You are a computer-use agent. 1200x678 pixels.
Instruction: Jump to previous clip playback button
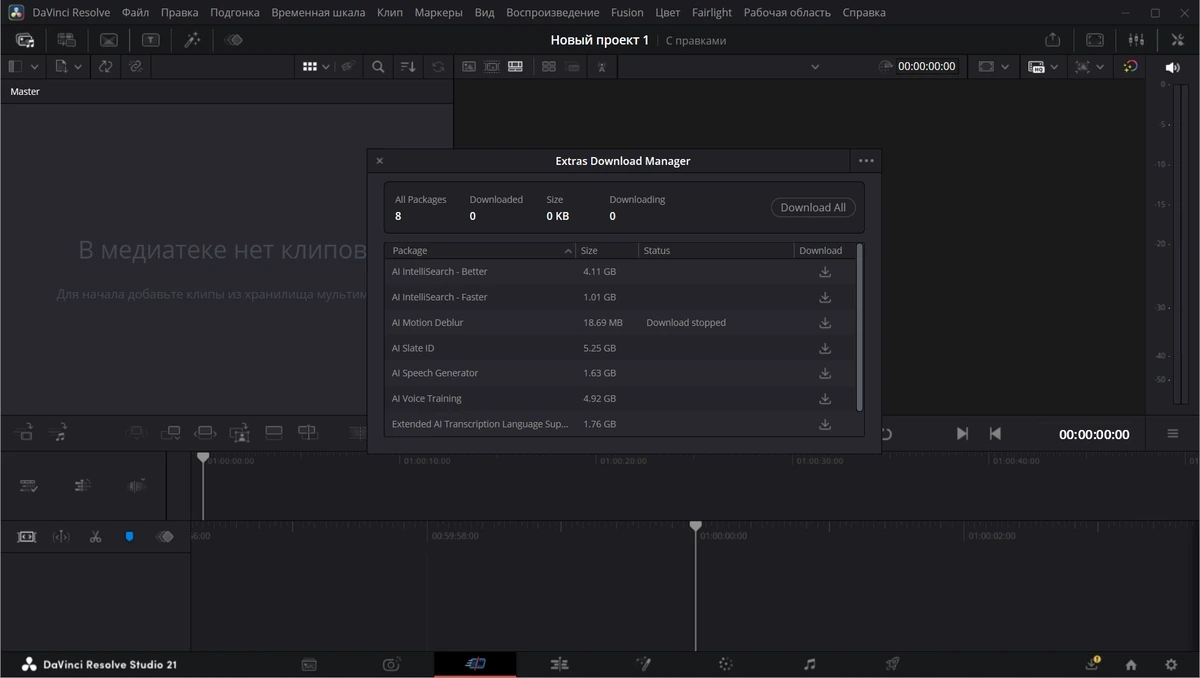tap(995, 434)
